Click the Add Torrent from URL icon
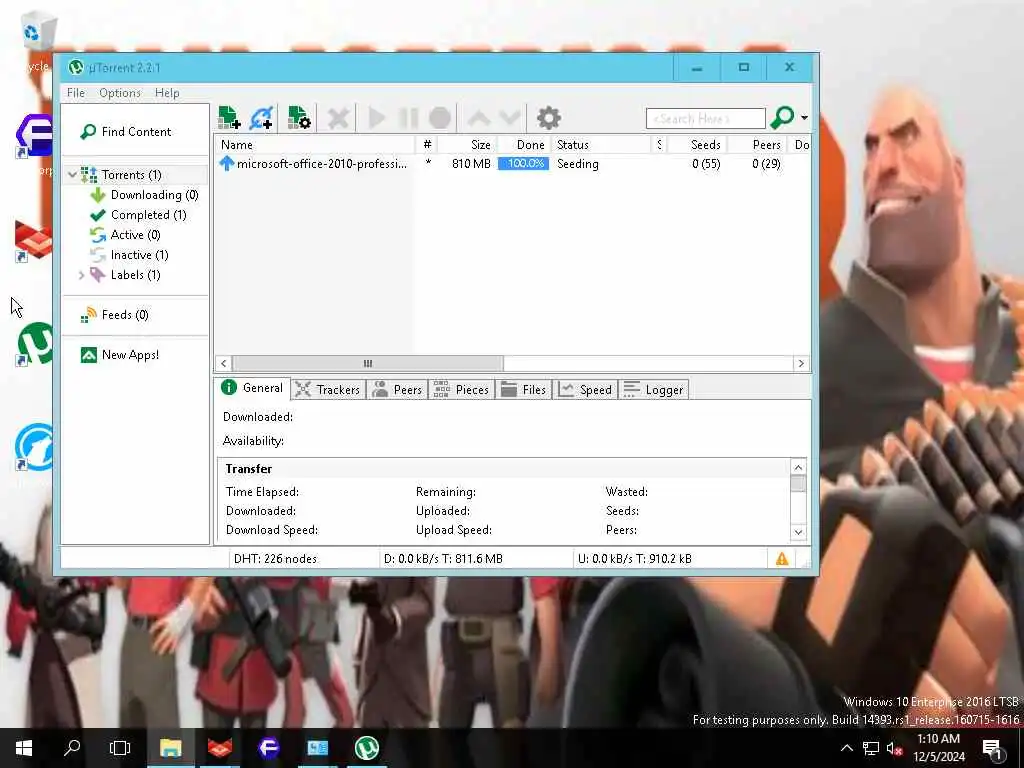 [x=262, y=118]
